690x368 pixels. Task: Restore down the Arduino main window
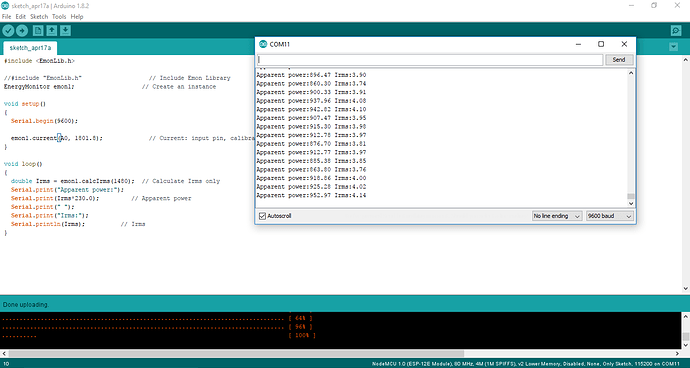tap(654, 5)
